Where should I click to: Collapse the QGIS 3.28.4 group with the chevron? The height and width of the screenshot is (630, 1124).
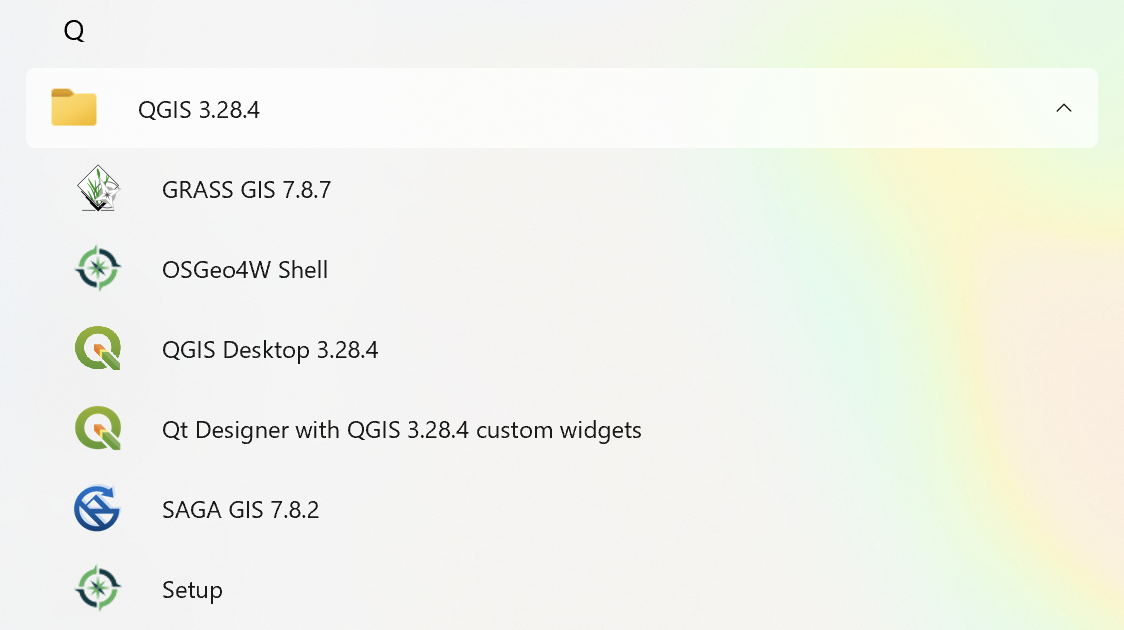(1064, 108)
